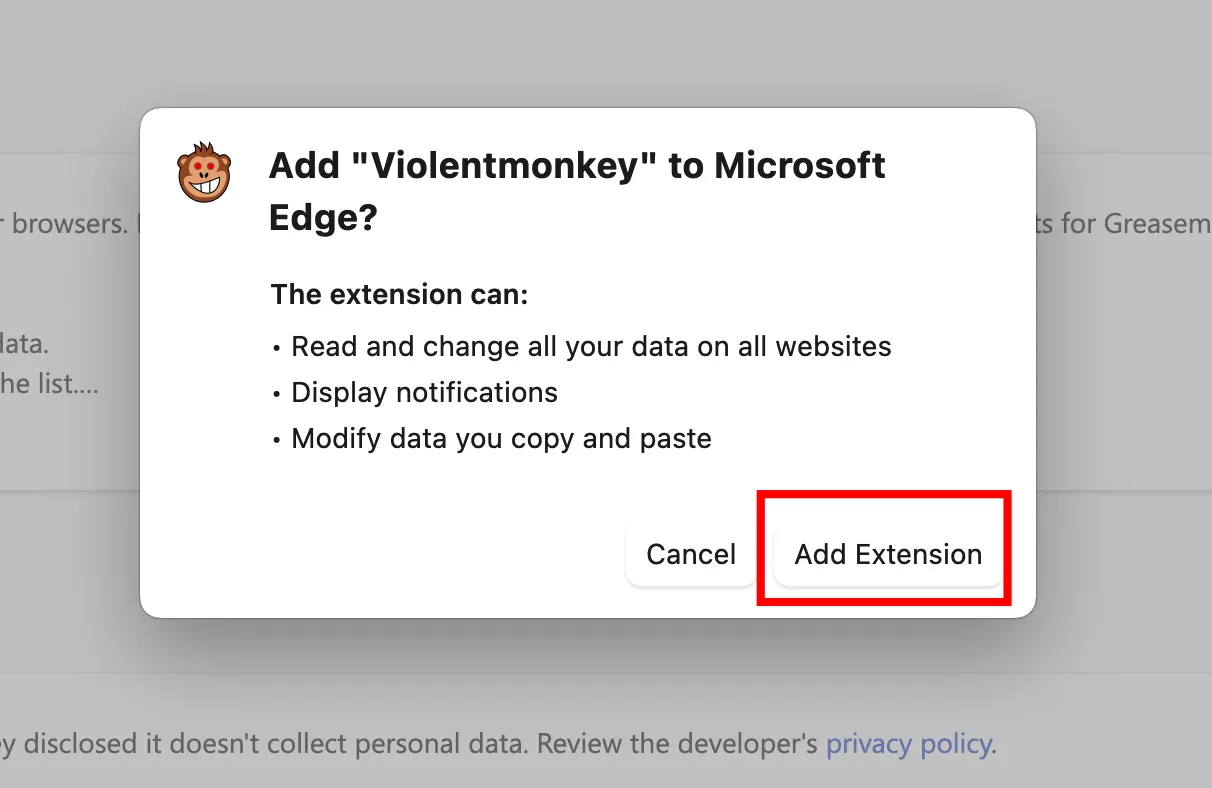1212x788 pixels.
Task: Click the "Edge?" text in the heading
Action: [x=322, y=217]
